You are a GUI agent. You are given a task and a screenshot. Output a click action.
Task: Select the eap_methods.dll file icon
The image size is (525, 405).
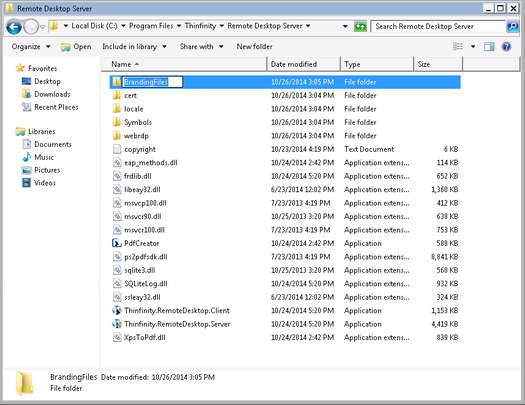click(117, 163)
